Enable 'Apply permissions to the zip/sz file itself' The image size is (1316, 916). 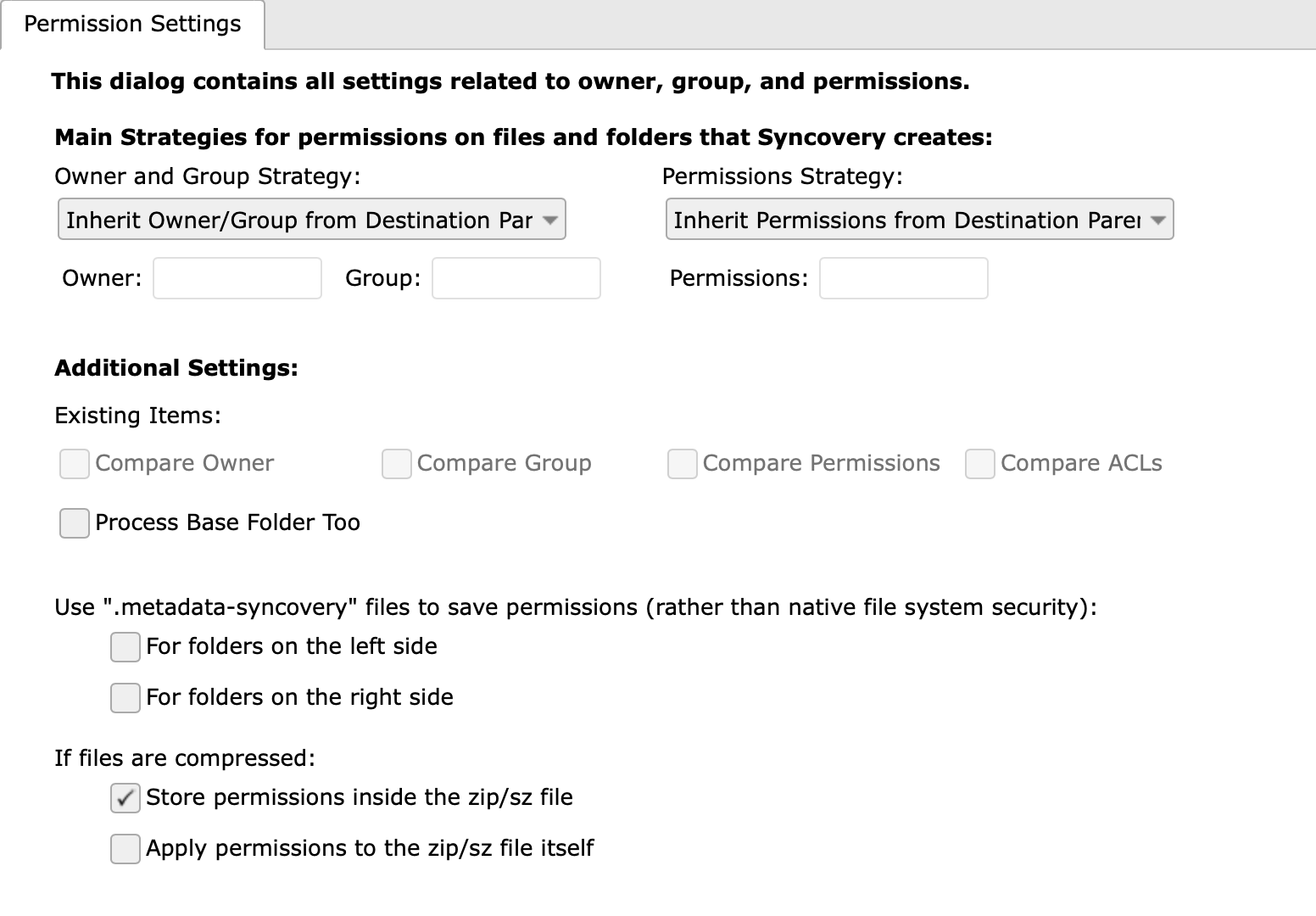tap(125, 849)
